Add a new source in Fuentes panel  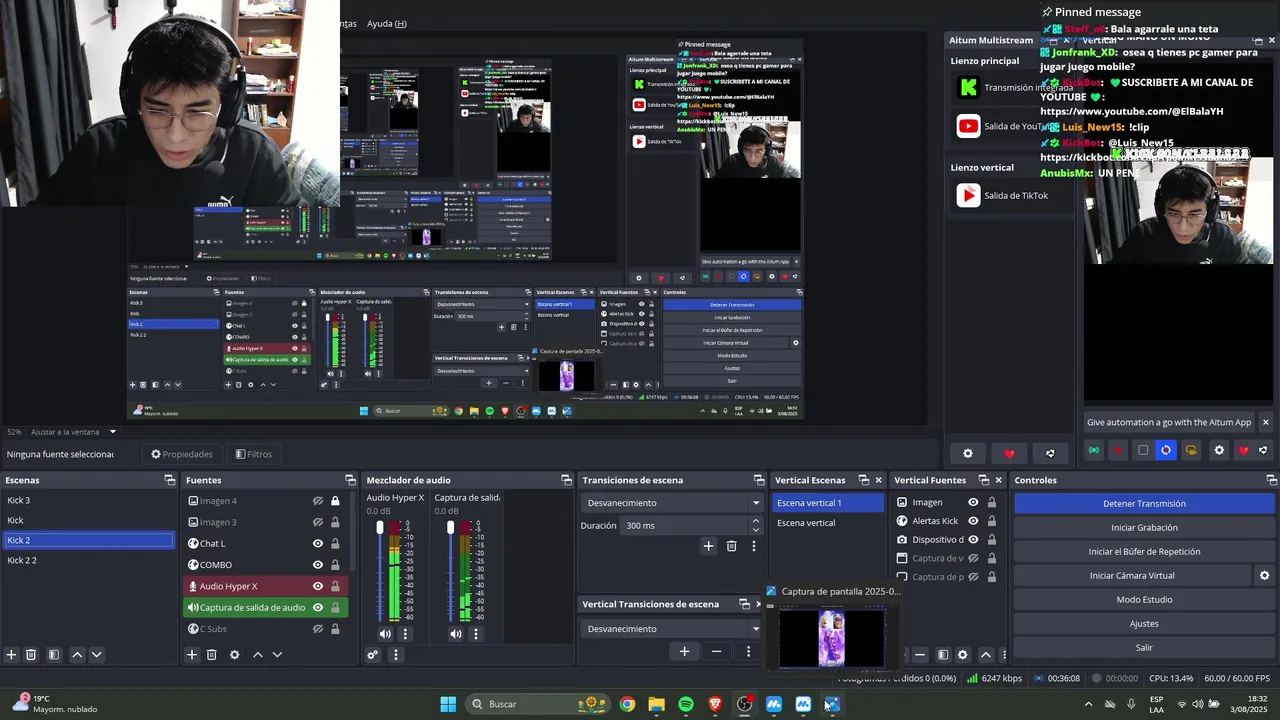pos(192,655)
